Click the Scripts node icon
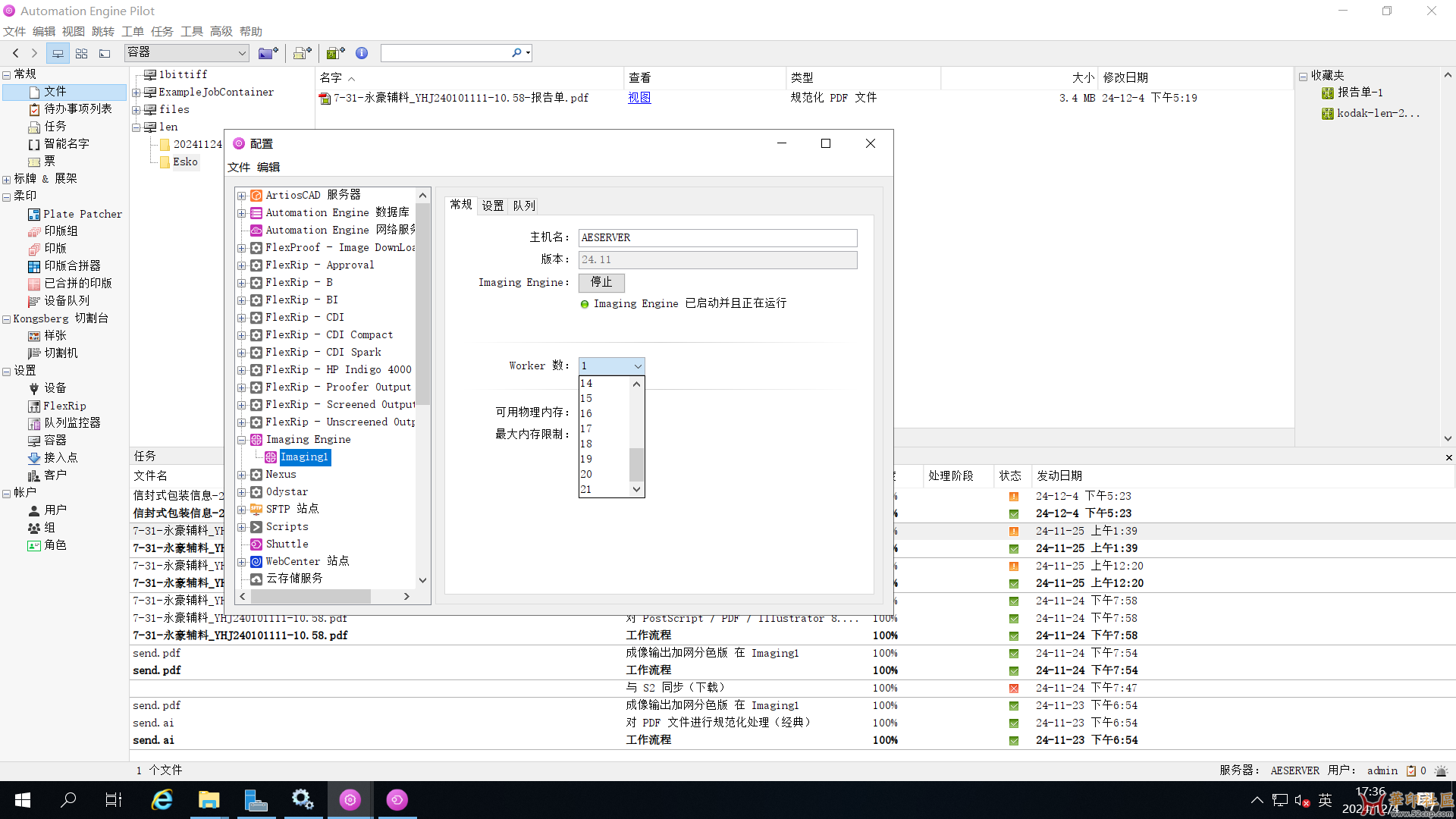Screen dimensions: 1456x819 click(256, 527)
